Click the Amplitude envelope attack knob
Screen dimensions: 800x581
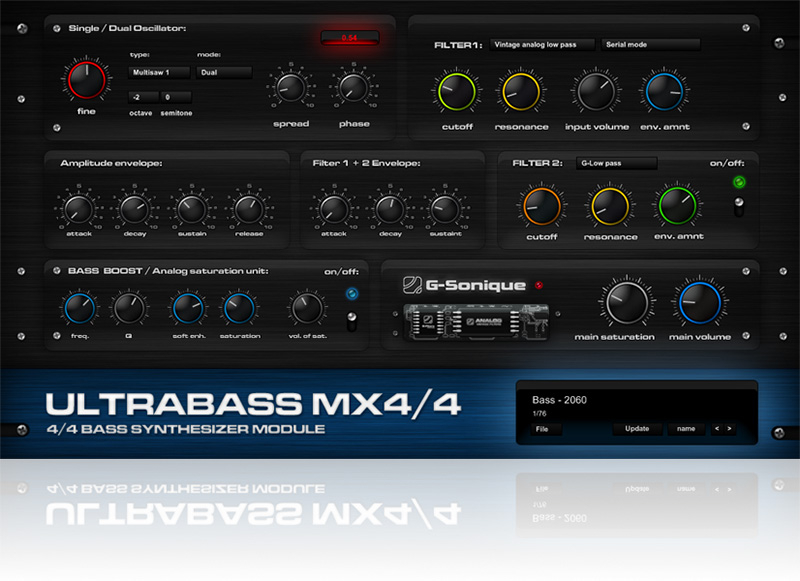tap(79, 209)
